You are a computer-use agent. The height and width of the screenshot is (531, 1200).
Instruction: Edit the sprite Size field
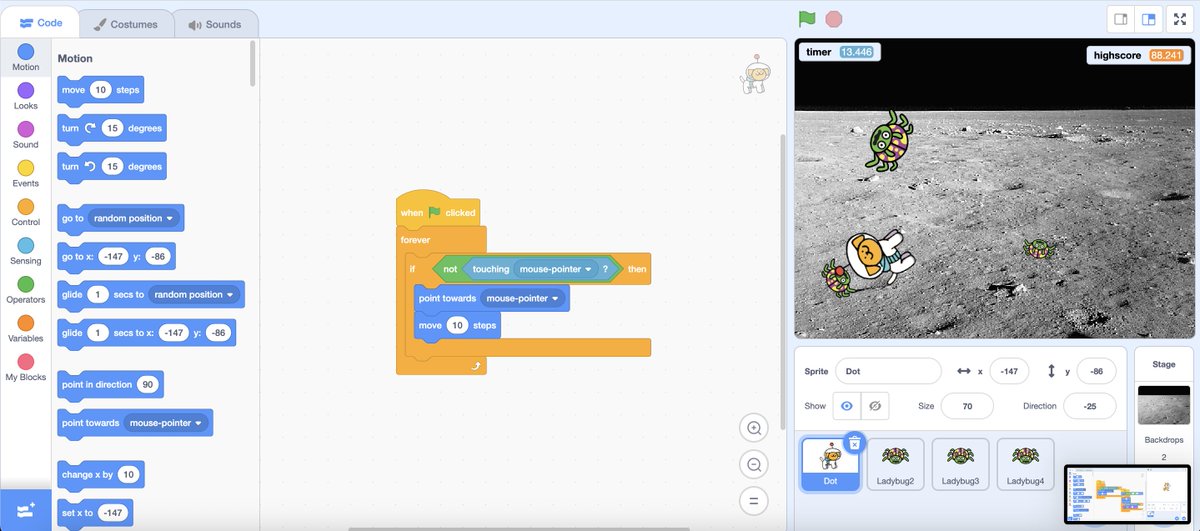coord(966,406)
